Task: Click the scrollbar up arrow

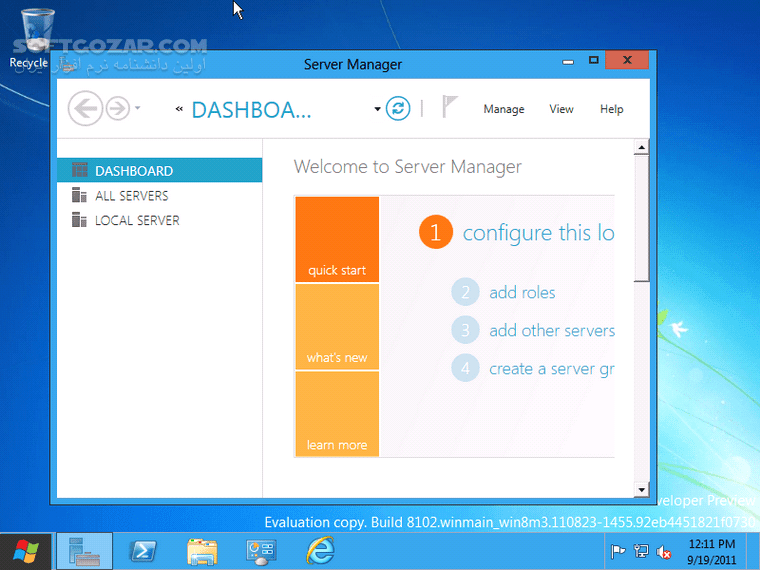Action: pyautogui.click(x=641, y=147)
